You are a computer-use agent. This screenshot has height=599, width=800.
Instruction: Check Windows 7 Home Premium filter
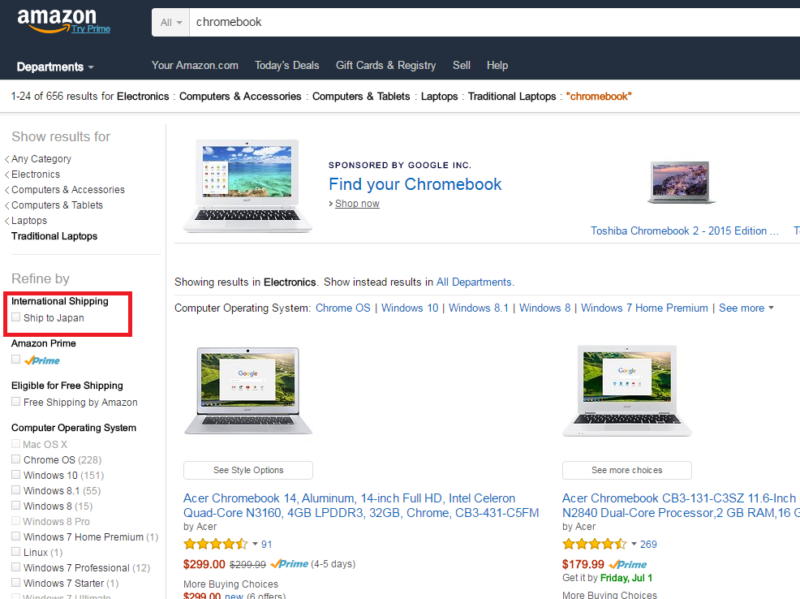[16, 536]
